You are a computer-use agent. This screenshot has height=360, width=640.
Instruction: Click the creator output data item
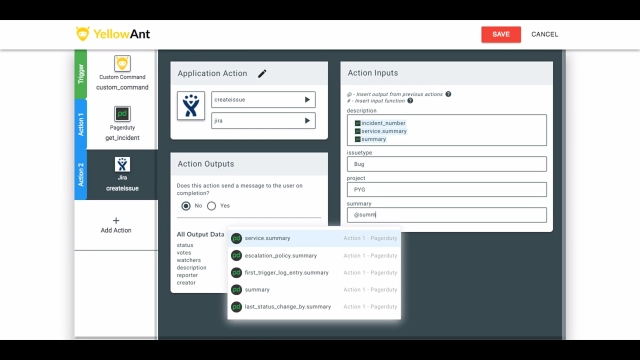186,282
